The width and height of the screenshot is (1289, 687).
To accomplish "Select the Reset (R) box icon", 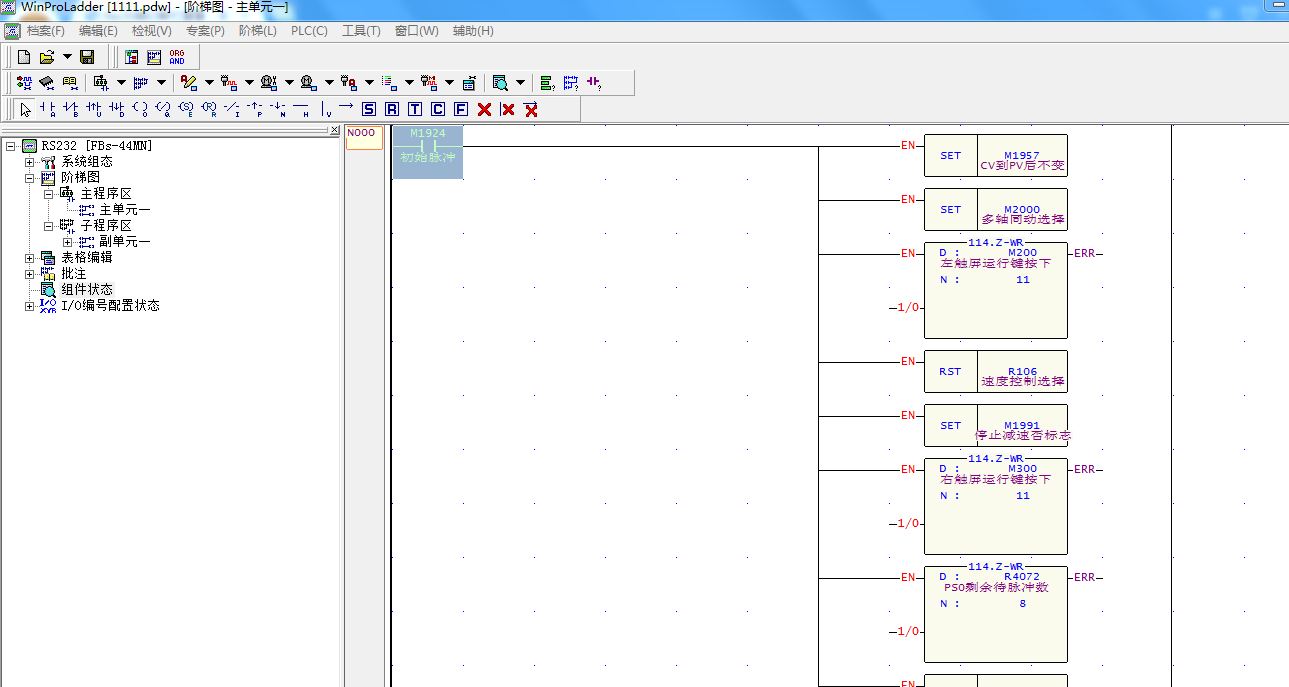I will click(392, 109).
